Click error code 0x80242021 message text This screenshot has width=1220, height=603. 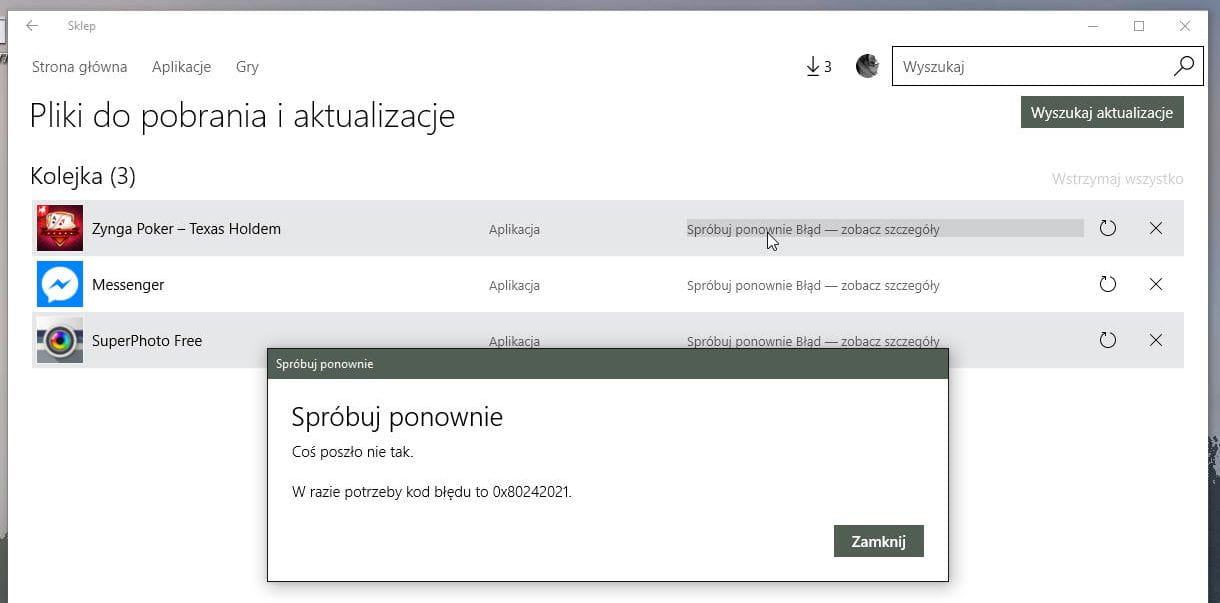tap(432, 492)
